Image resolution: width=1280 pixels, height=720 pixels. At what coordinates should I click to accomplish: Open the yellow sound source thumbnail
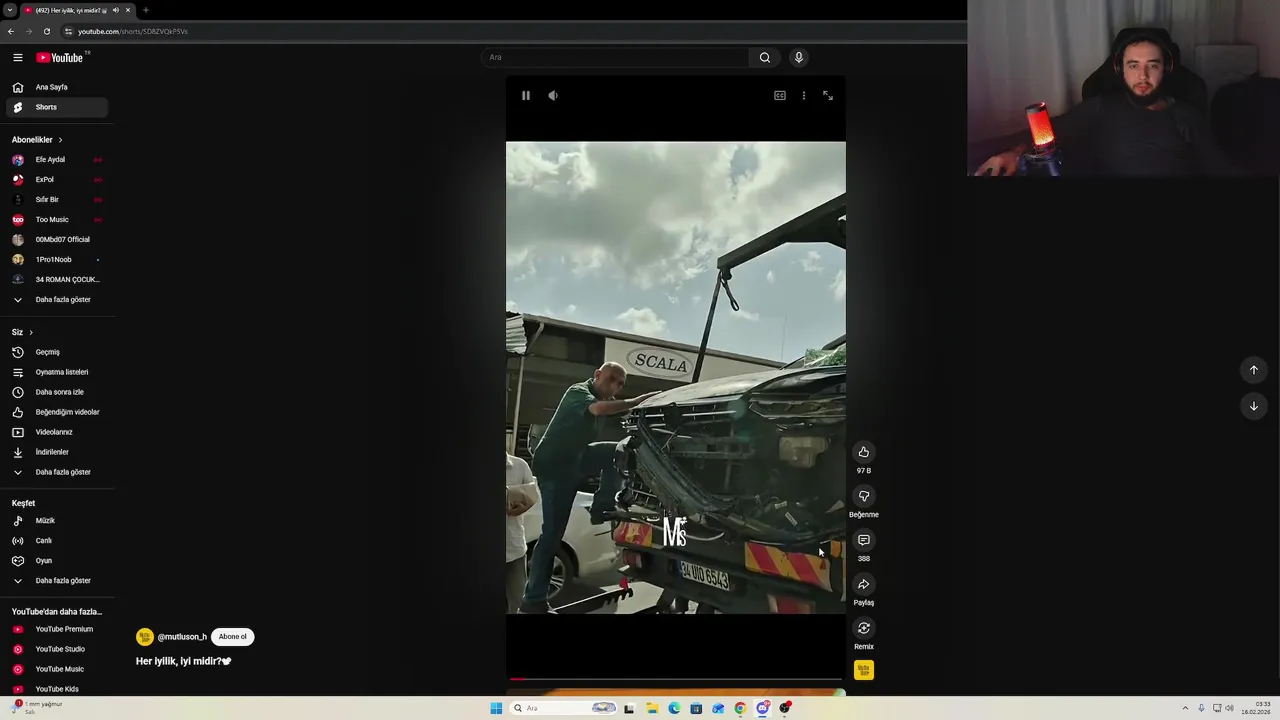(864, 670)
